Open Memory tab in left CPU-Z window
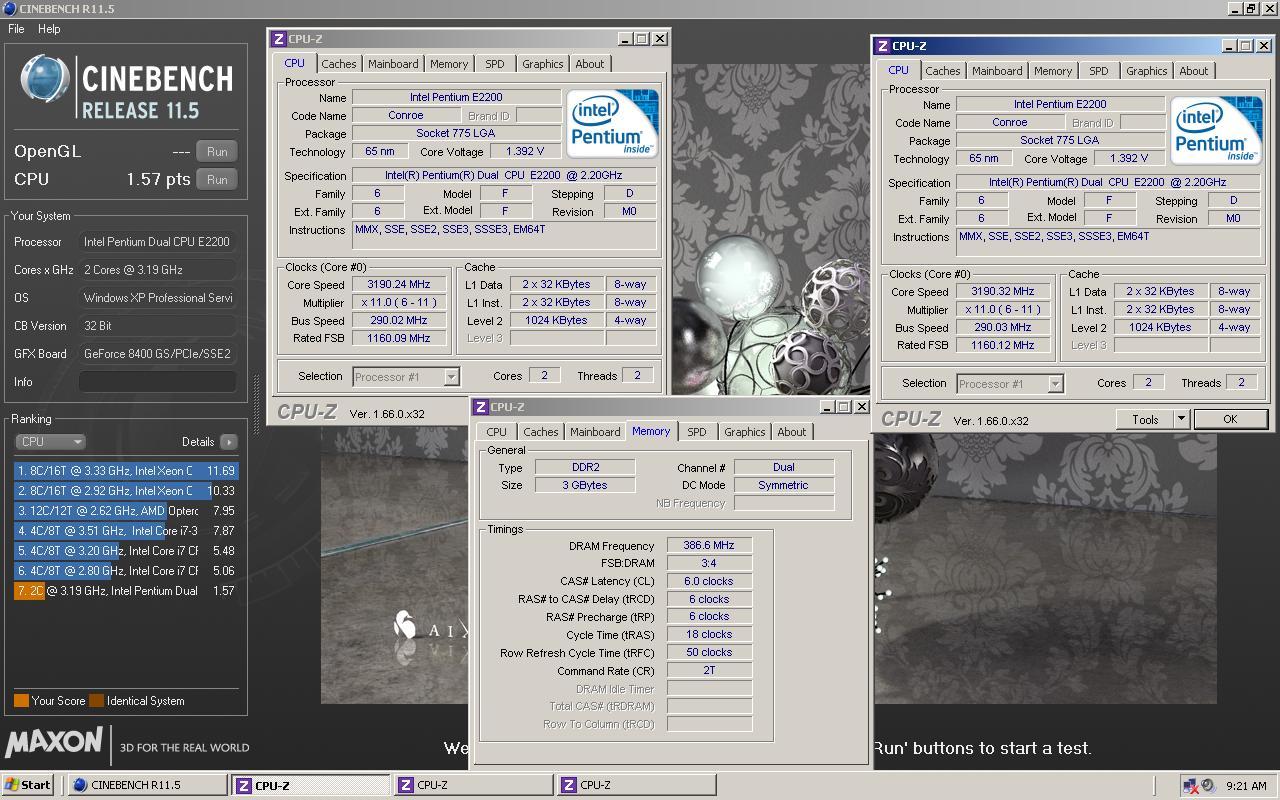This screenshot has width=1280, height=800. (449, 64)
